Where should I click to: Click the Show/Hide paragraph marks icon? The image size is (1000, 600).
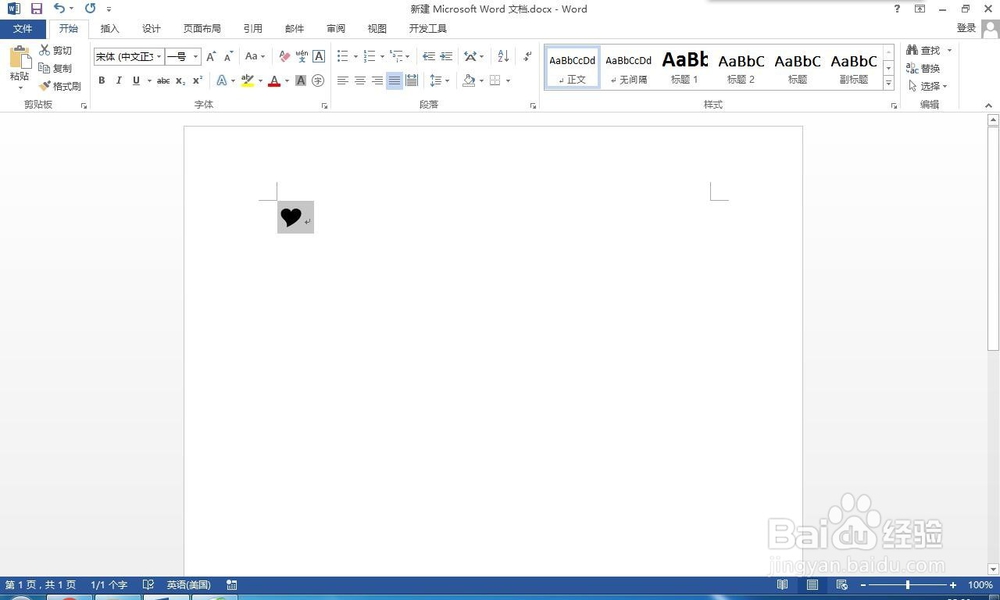pyautogui.click(x=527, y=57)
